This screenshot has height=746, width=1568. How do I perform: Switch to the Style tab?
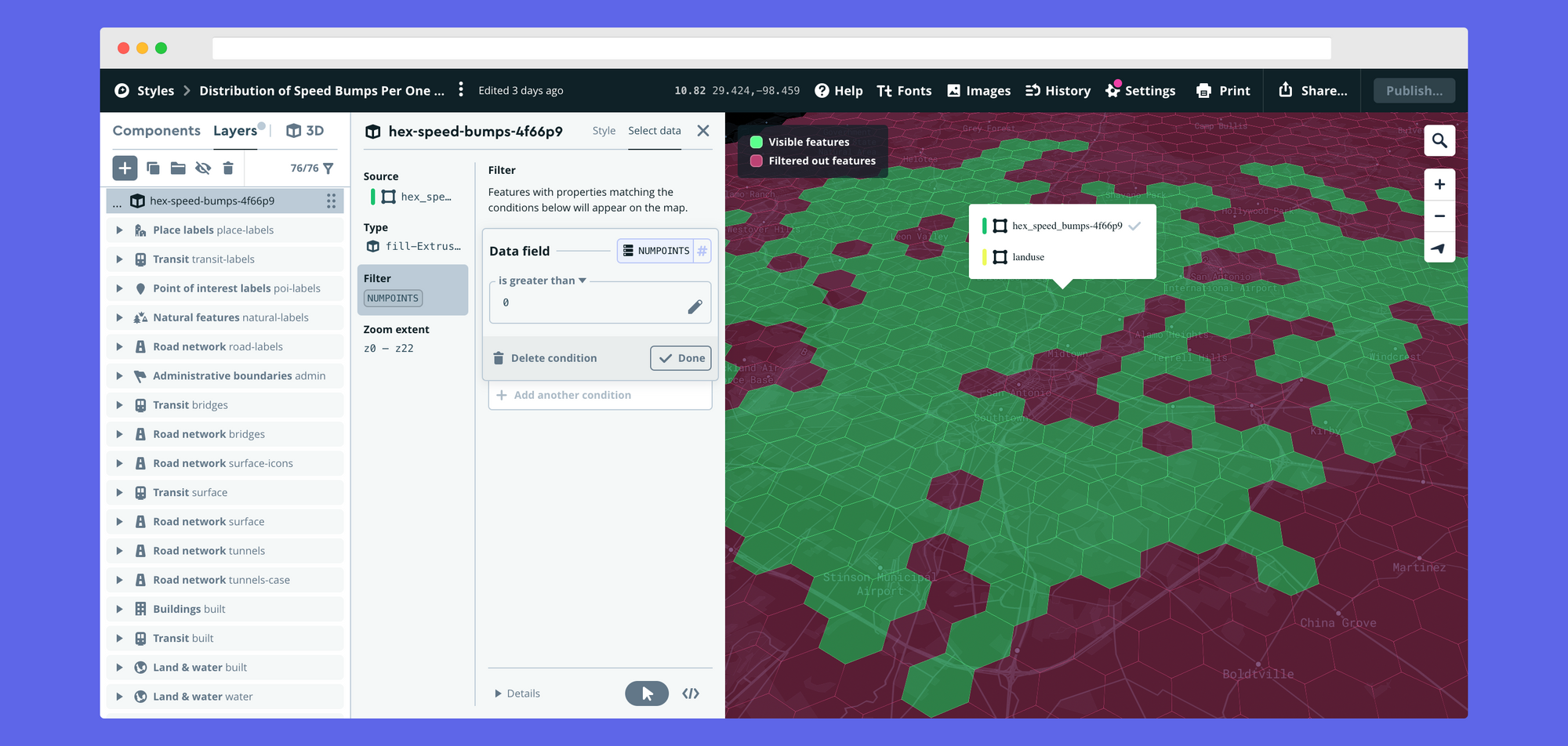tap(604, 131)
